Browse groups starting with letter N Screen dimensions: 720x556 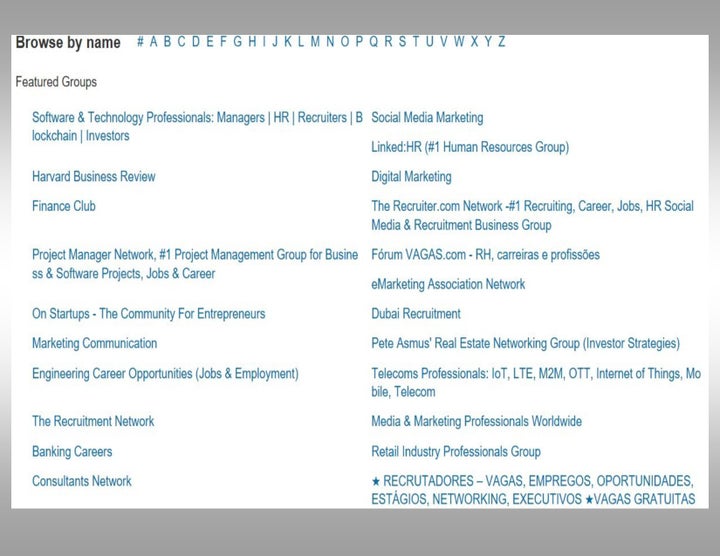pos(330,42)
